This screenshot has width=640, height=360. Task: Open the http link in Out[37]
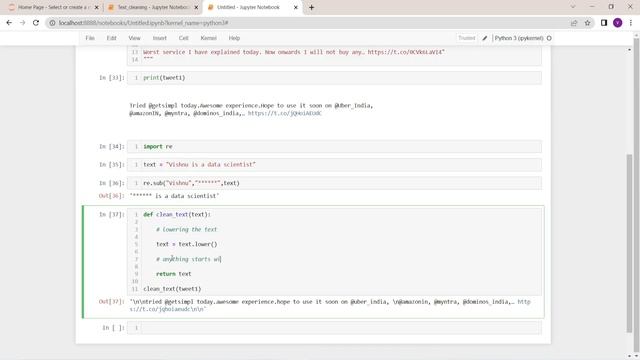[x=524, y=302]
